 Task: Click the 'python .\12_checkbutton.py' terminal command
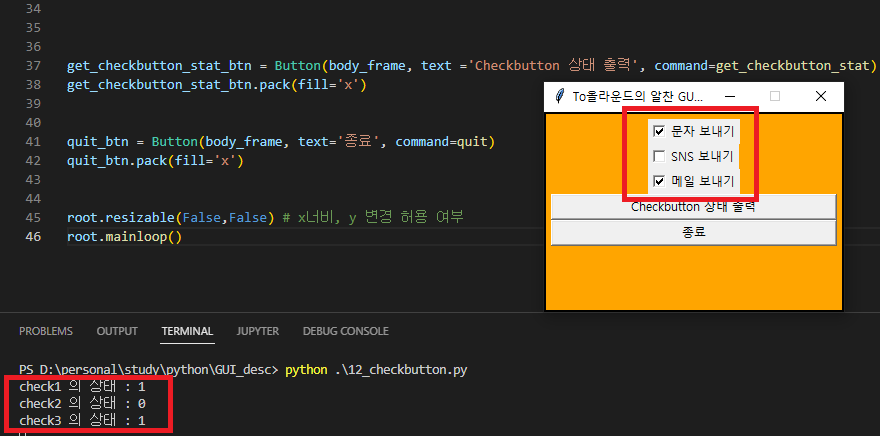pos(377,370)
